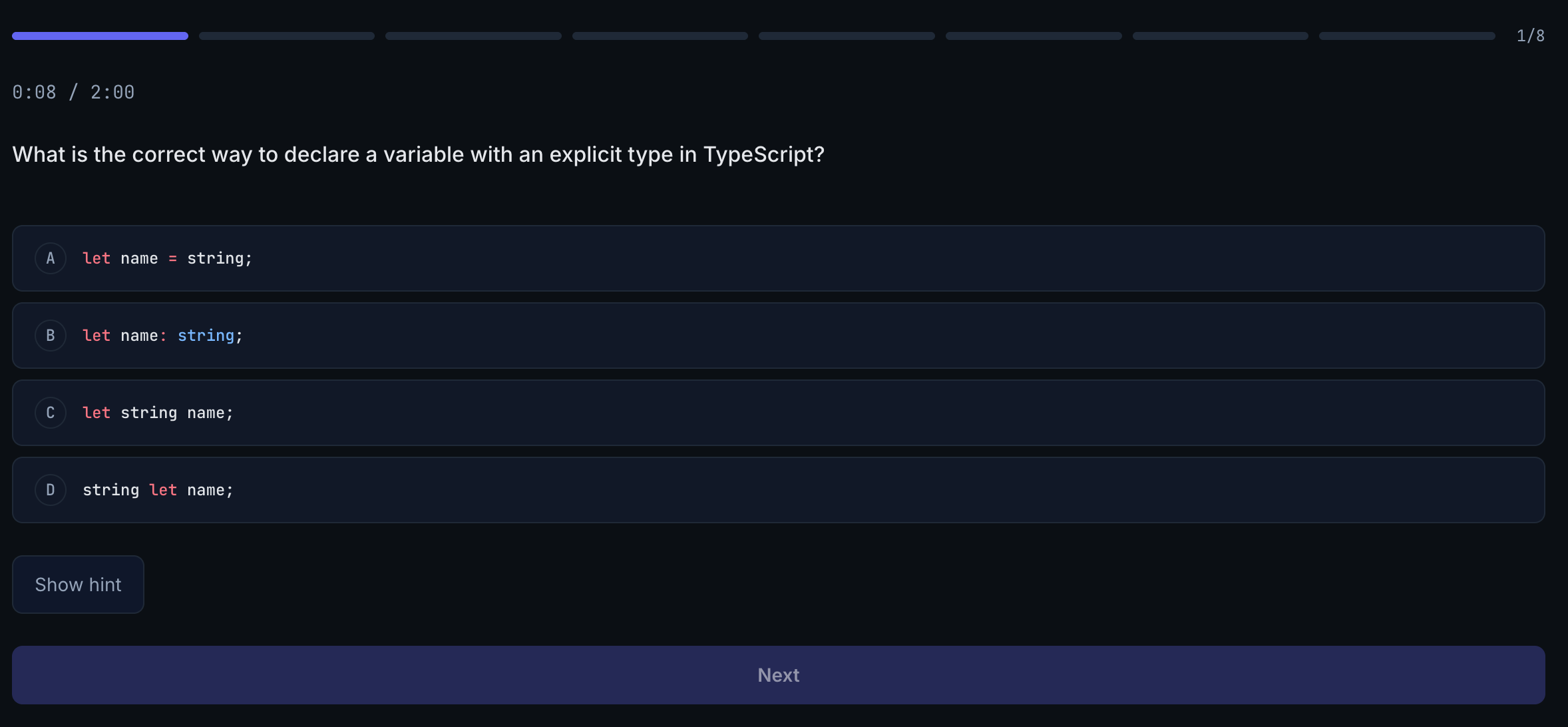The image size is (1568, 727).
Task: Click the 1/8 question counter
Action: 1530,35
